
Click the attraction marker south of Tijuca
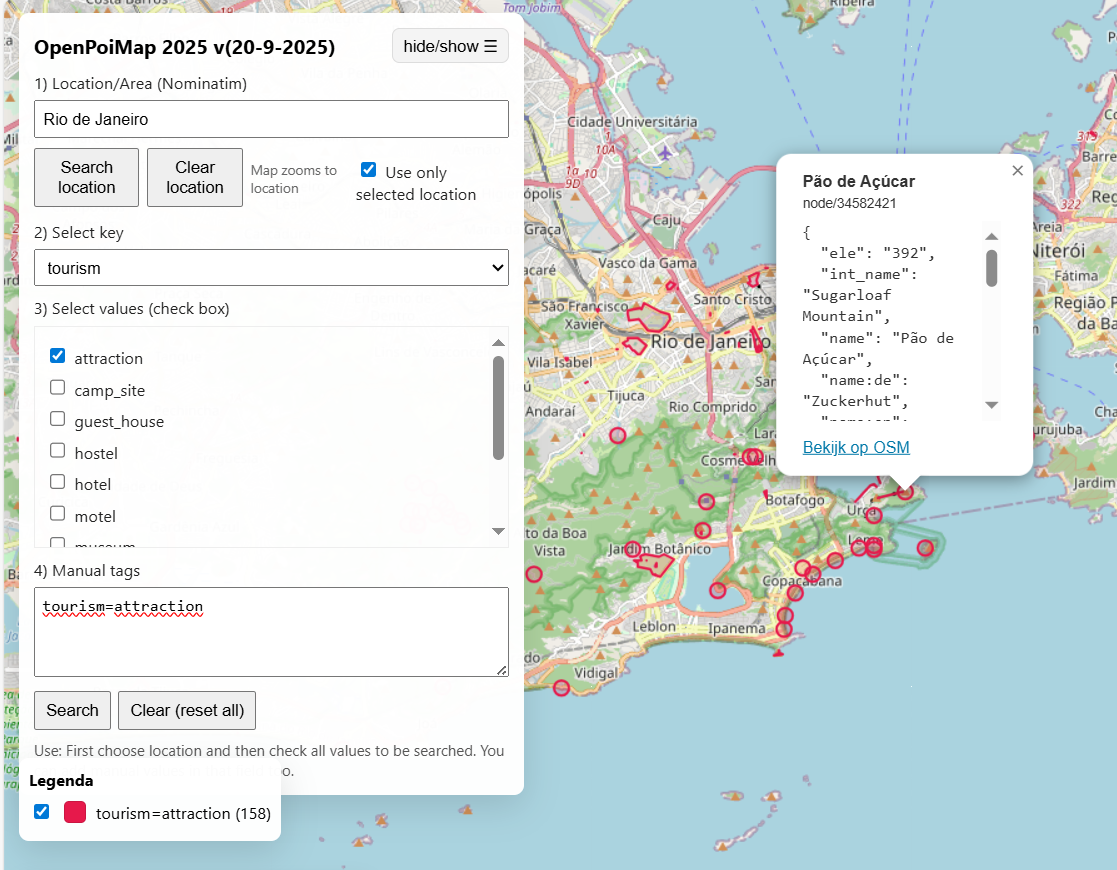click(617, 435)
